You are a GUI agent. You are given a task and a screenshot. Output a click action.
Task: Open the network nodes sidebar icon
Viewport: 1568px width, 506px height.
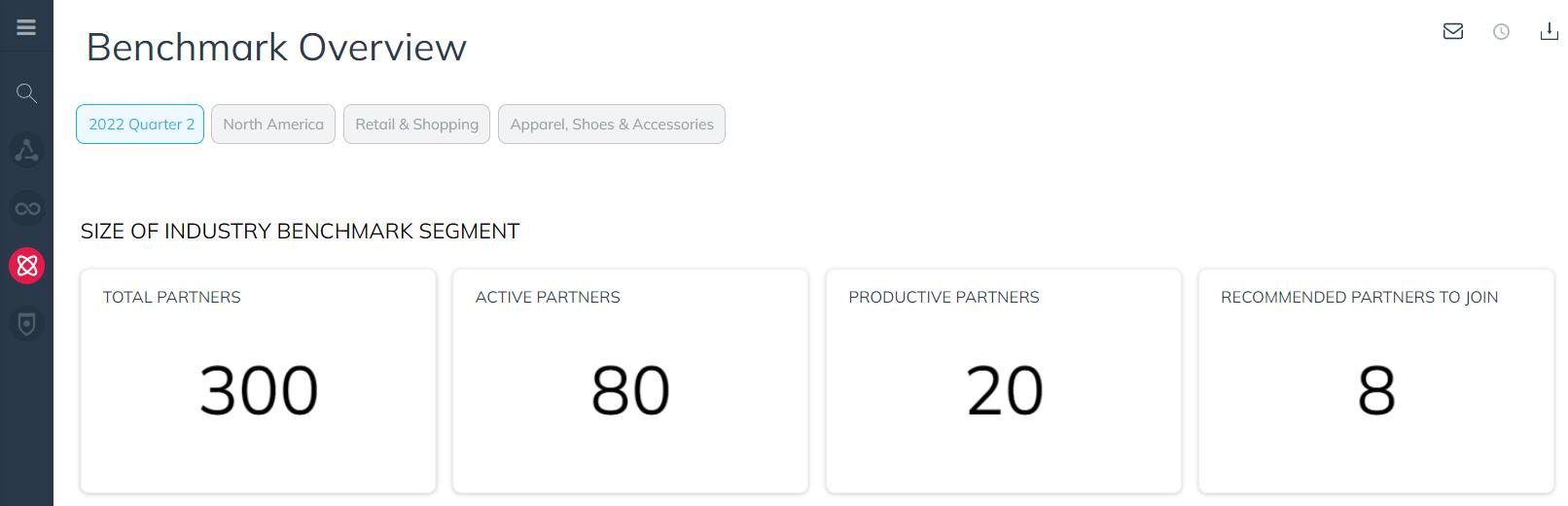(26, 151)
